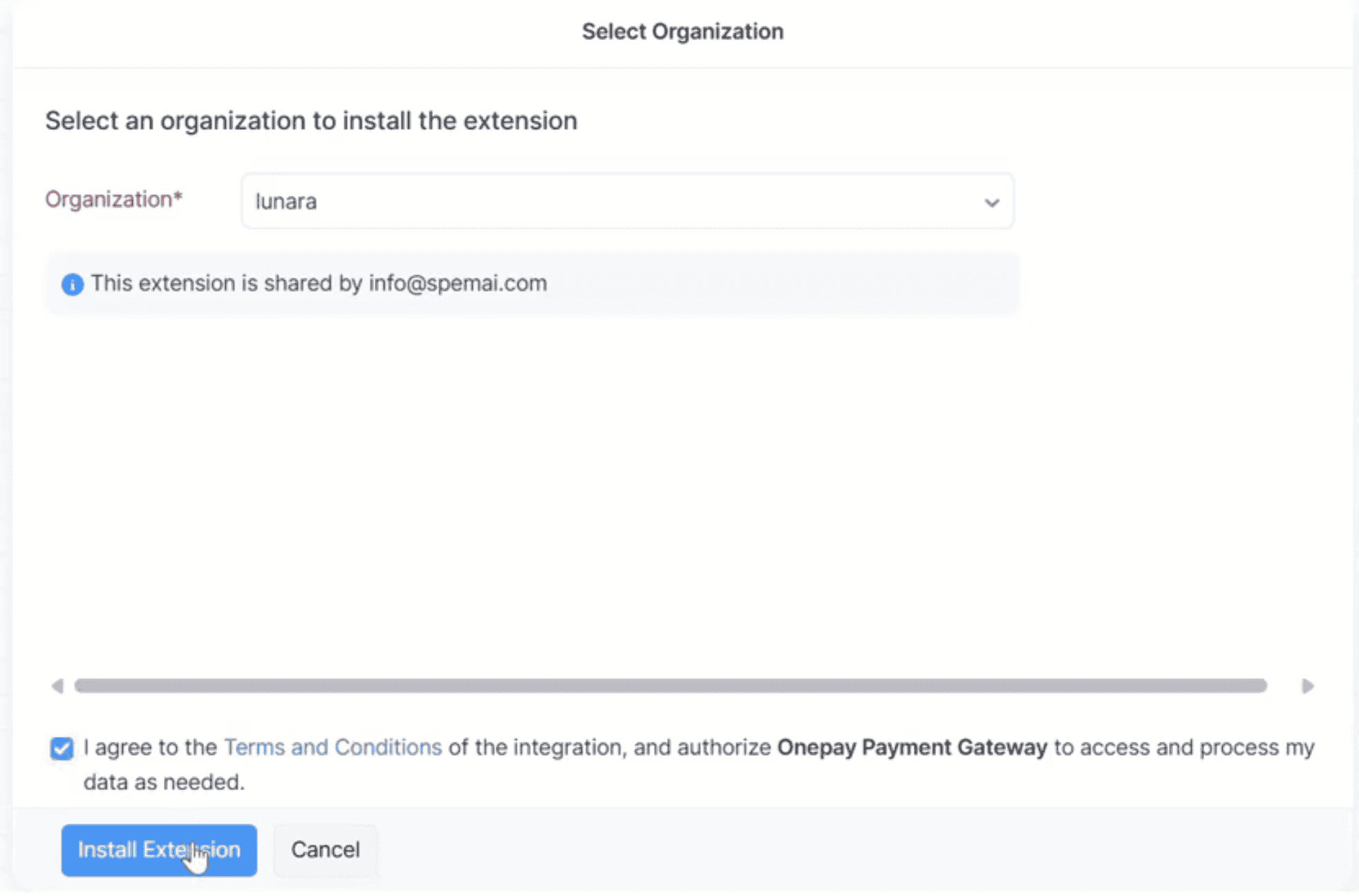Click the 'data as needed.' text
This screenshot has height=896, width=1359.
click(164, 783)
